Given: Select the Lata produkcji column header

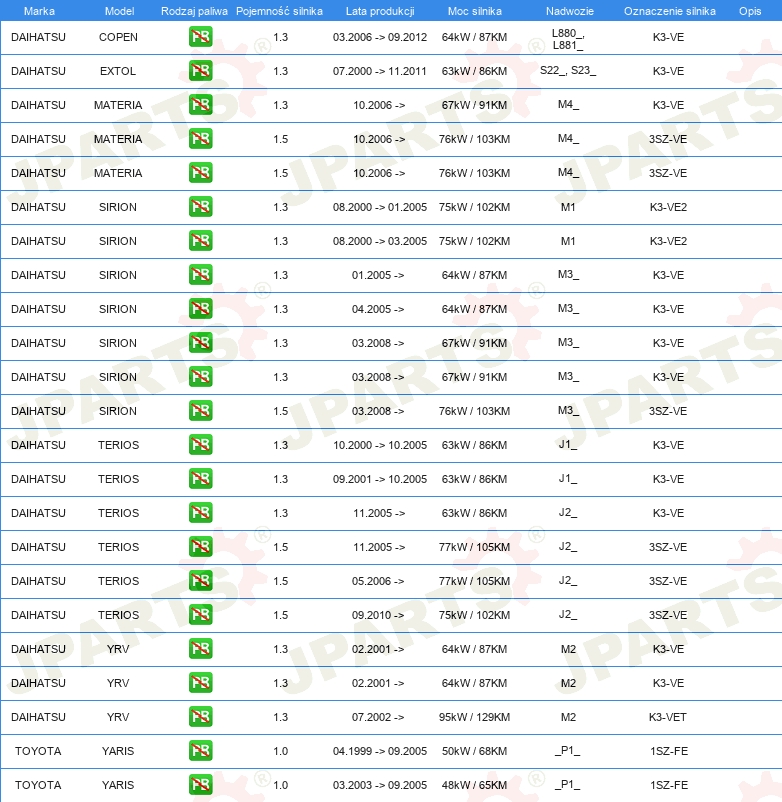Looking at the screenshot, I should tap(380, 11).
